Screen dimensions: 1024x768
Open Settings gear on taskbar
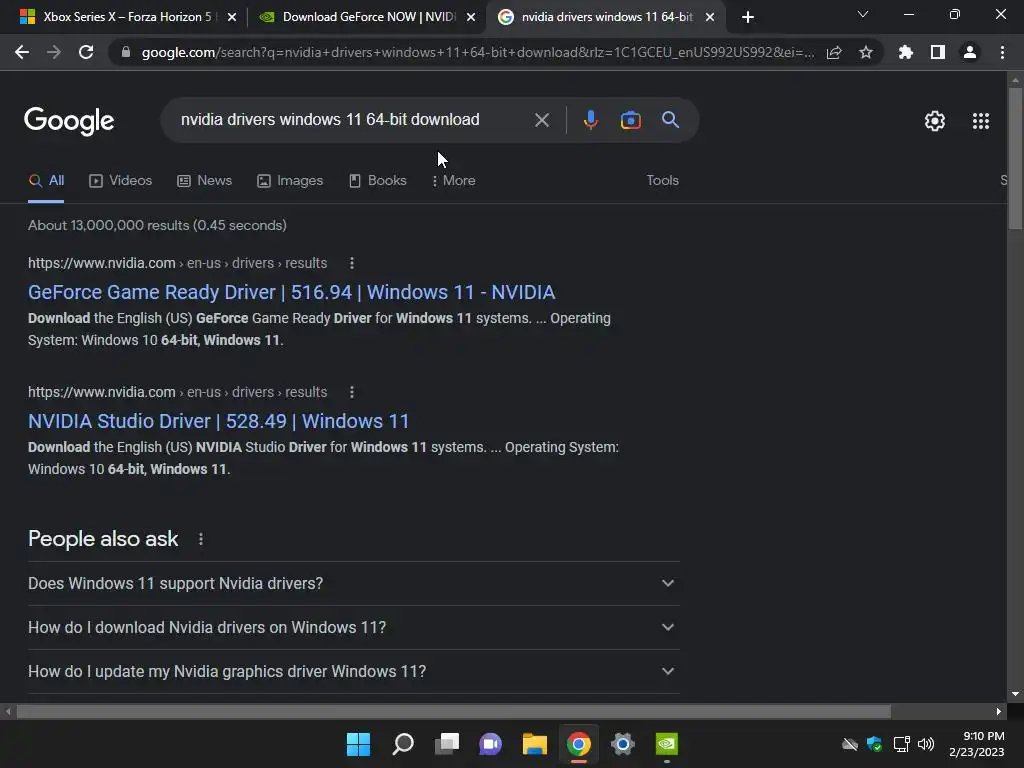(x=622, y=744)
